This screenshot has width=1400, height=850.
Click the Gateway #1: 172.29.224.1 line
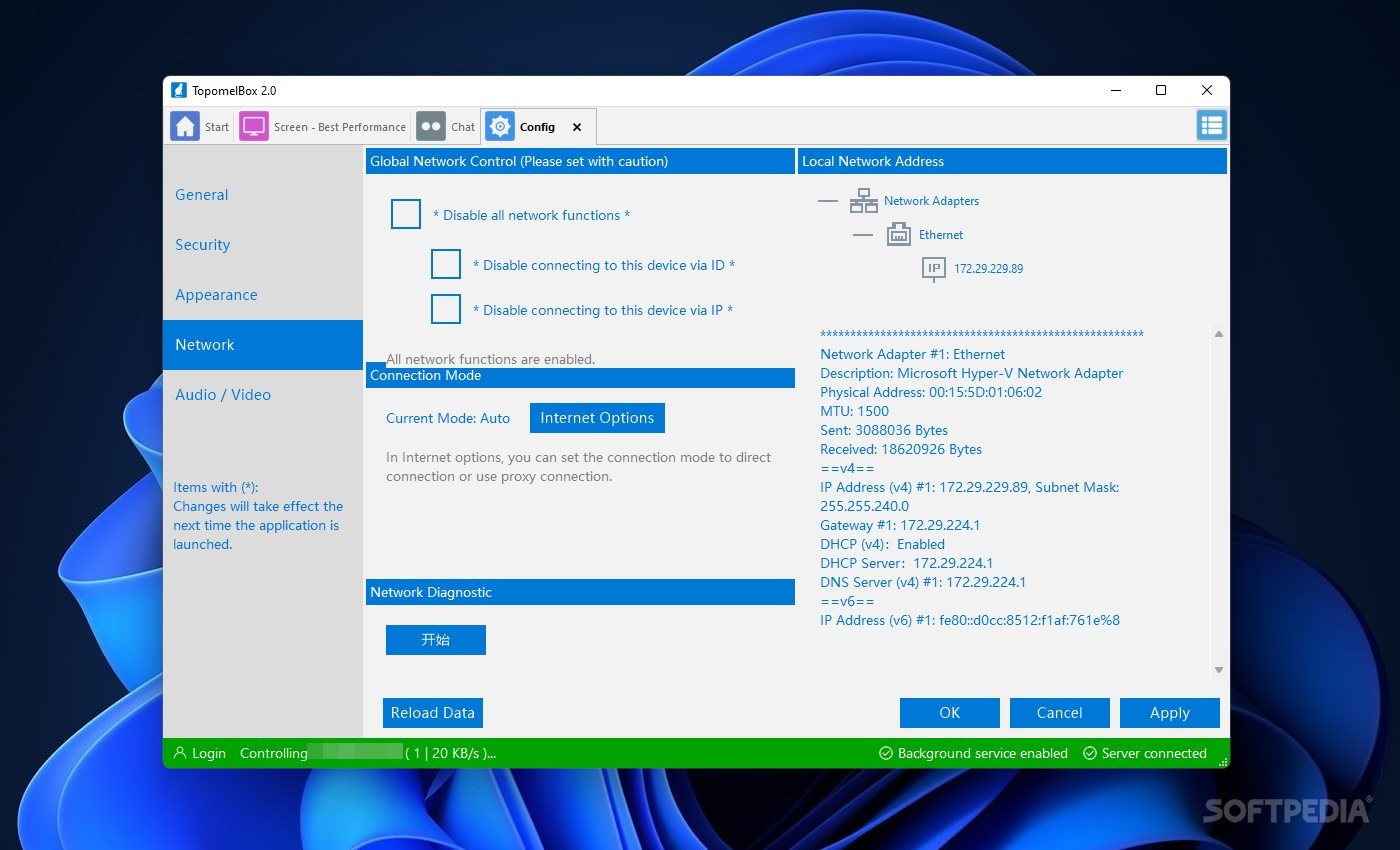click(900, 525)
